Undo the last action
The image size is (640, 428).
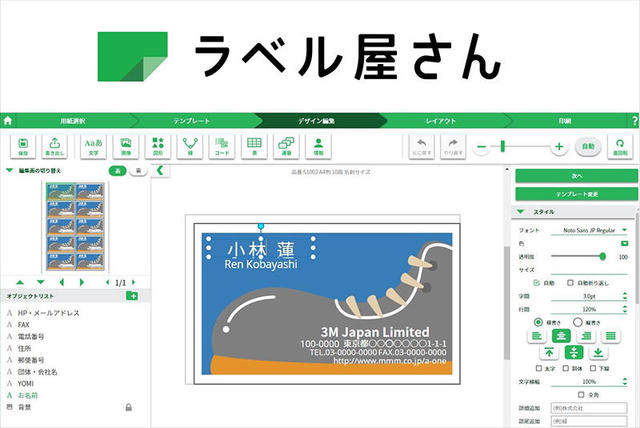pos(421,146)
